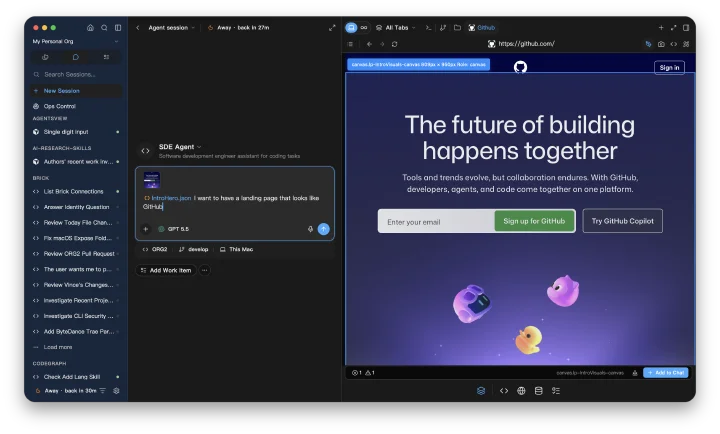Switch to the Github browser tab
This screenshot has height=434, width=720.
point(482,28)
